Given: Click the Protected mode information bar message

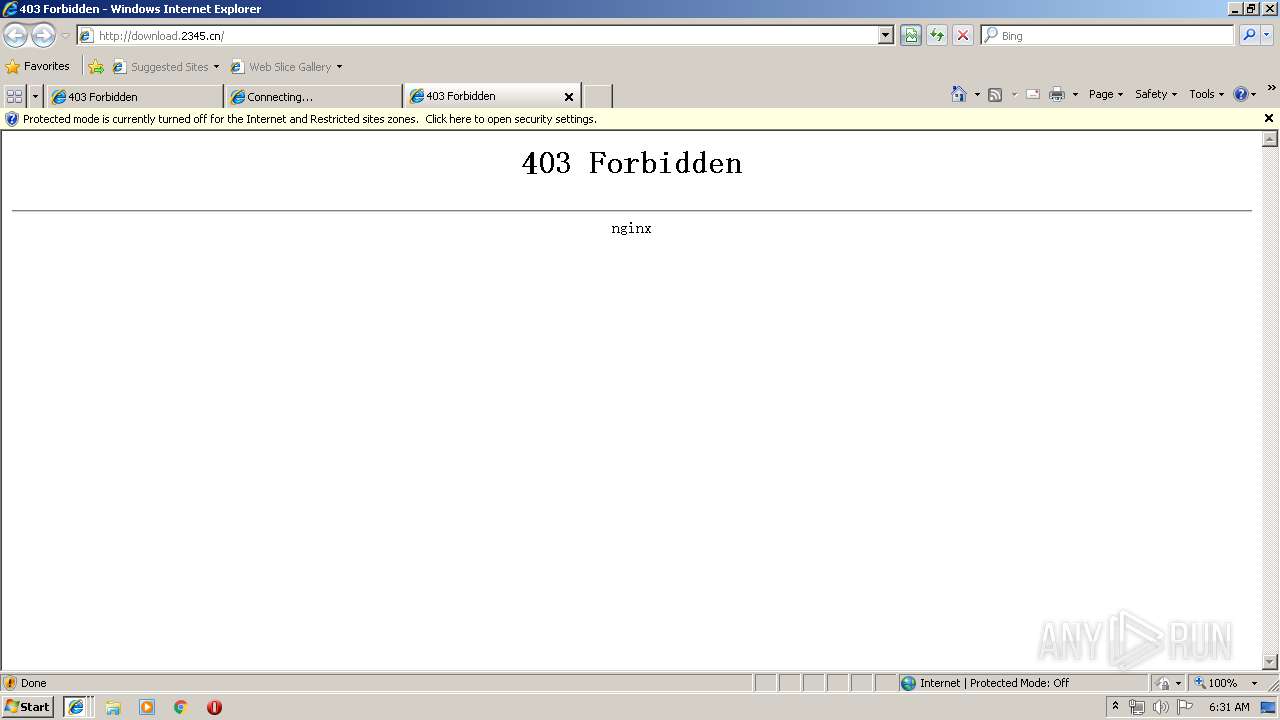Looking at the screenshot, I should (310, 119).
